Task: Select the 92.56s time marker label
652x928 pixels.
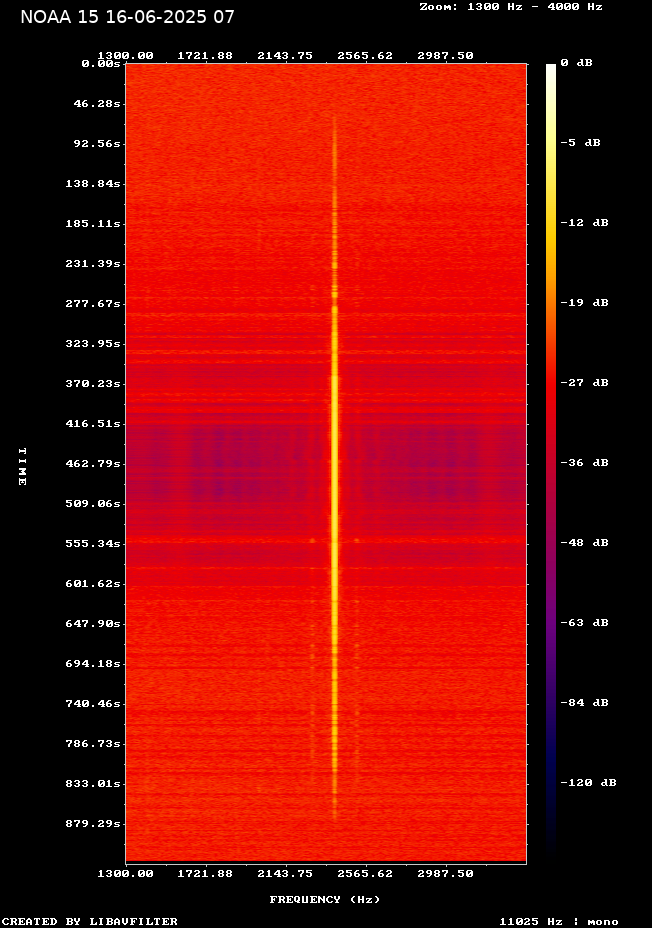Action: pos(98,143)
